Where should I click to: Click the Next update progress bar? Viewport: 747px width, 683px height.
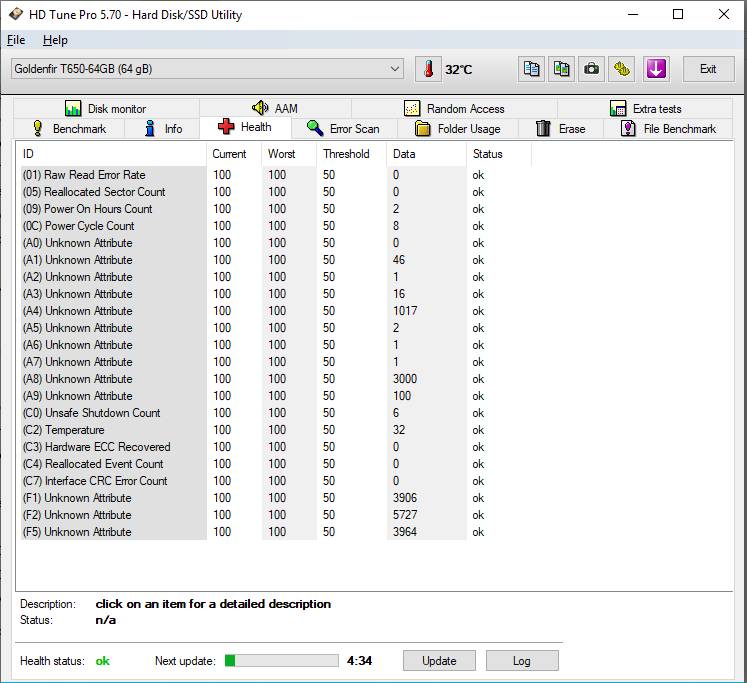point(282,661)
